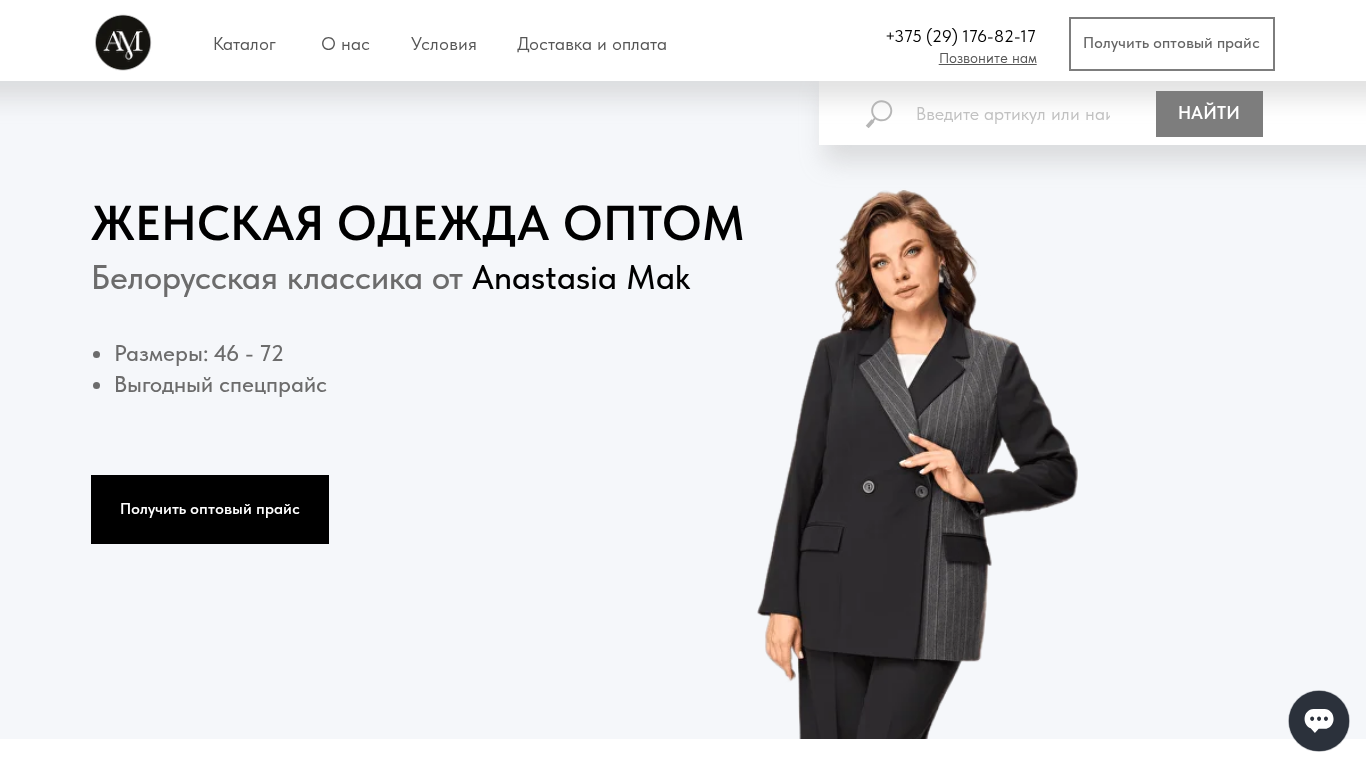Click the Anastasia Mak brand text

(x=581, y=278)
